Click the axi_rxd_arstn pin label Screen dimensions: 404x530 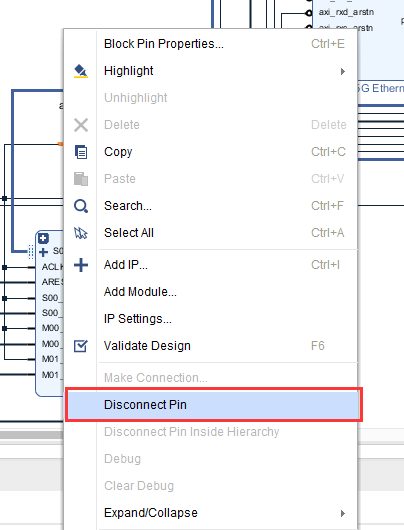pyautogui.click(x=346, y=12)
